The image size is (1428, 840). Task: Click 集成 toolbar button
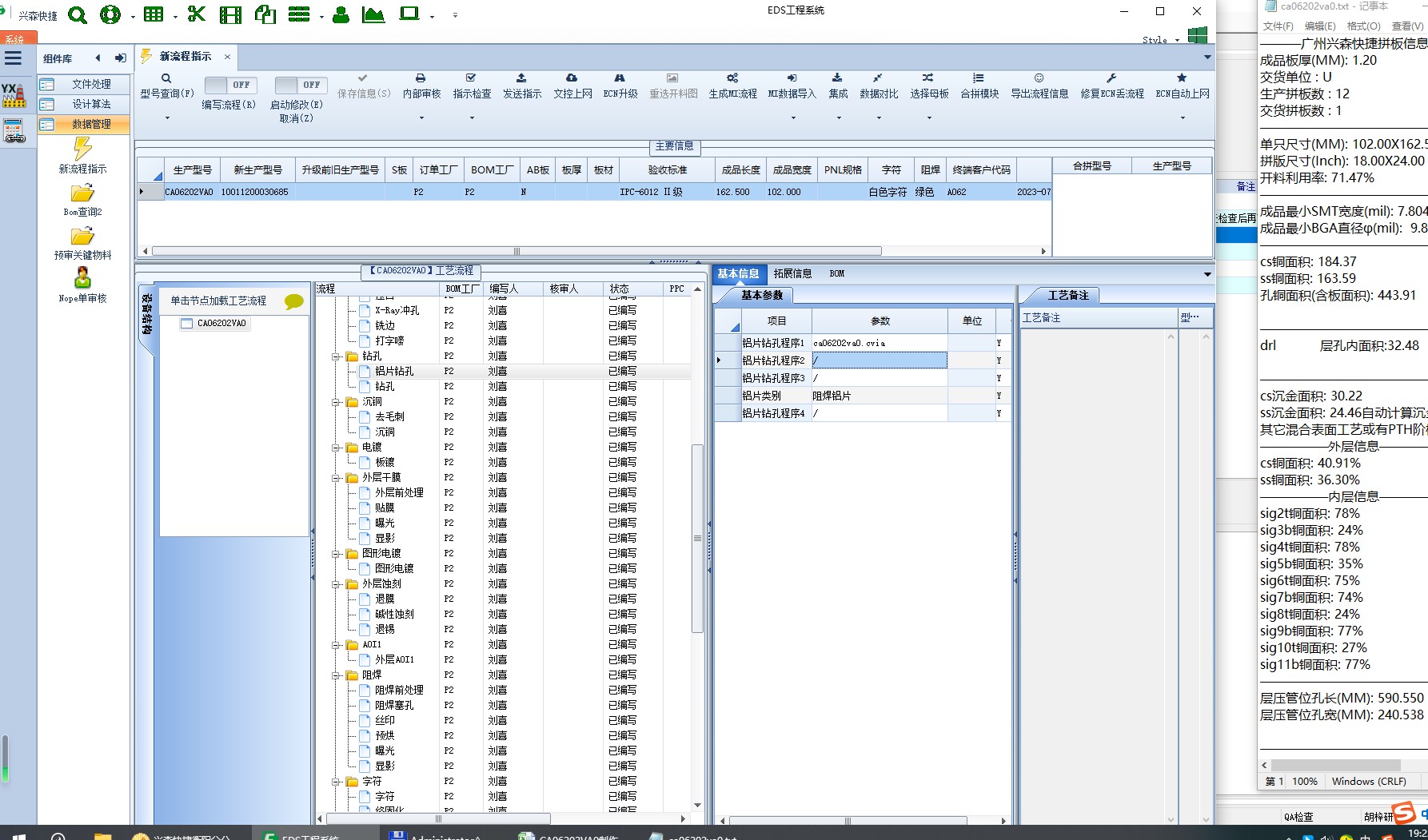(x=838, y=86)
